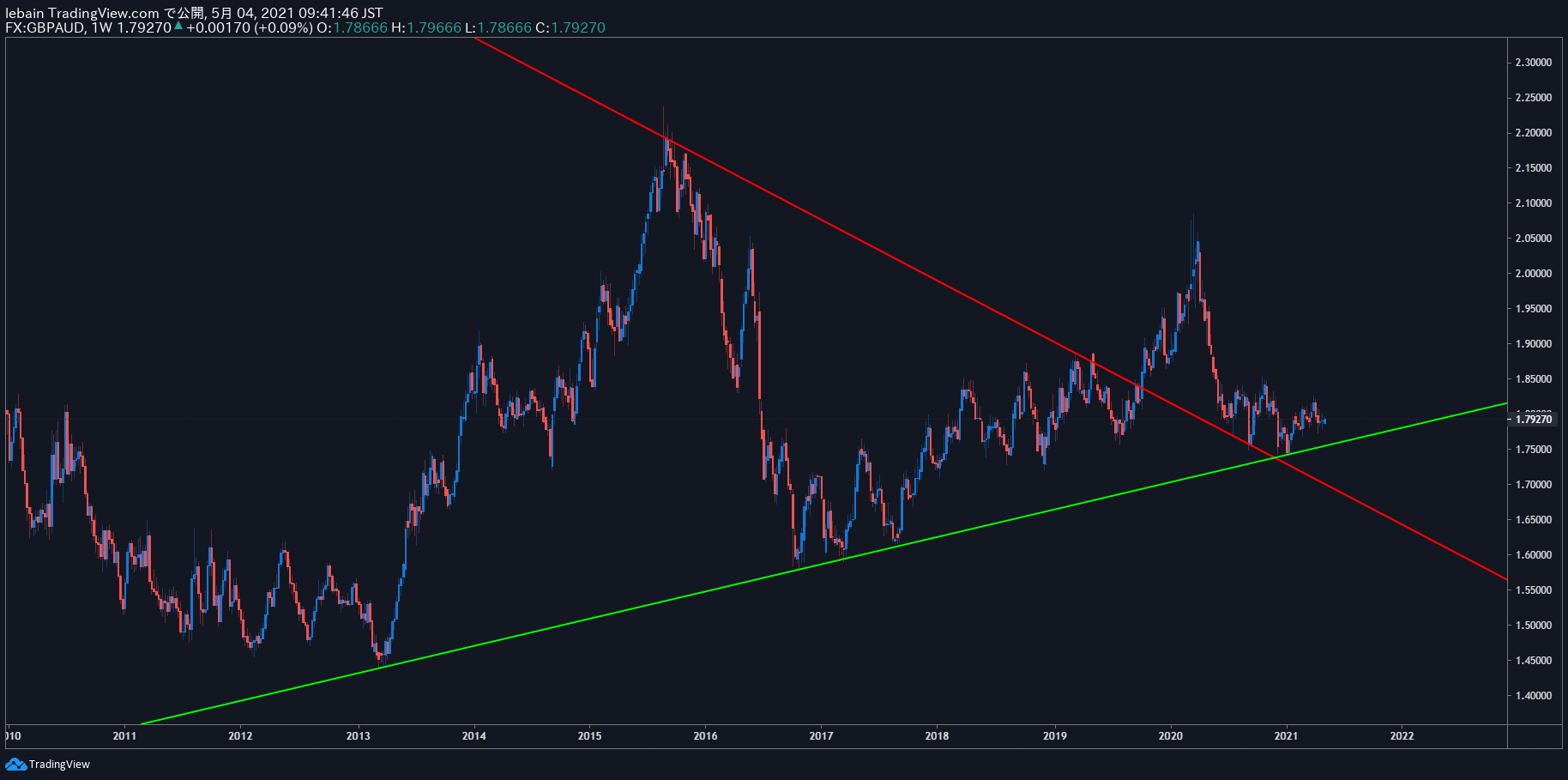
Task: Click the 2.05000 price axis label
Action: (x=1534, y=239)
